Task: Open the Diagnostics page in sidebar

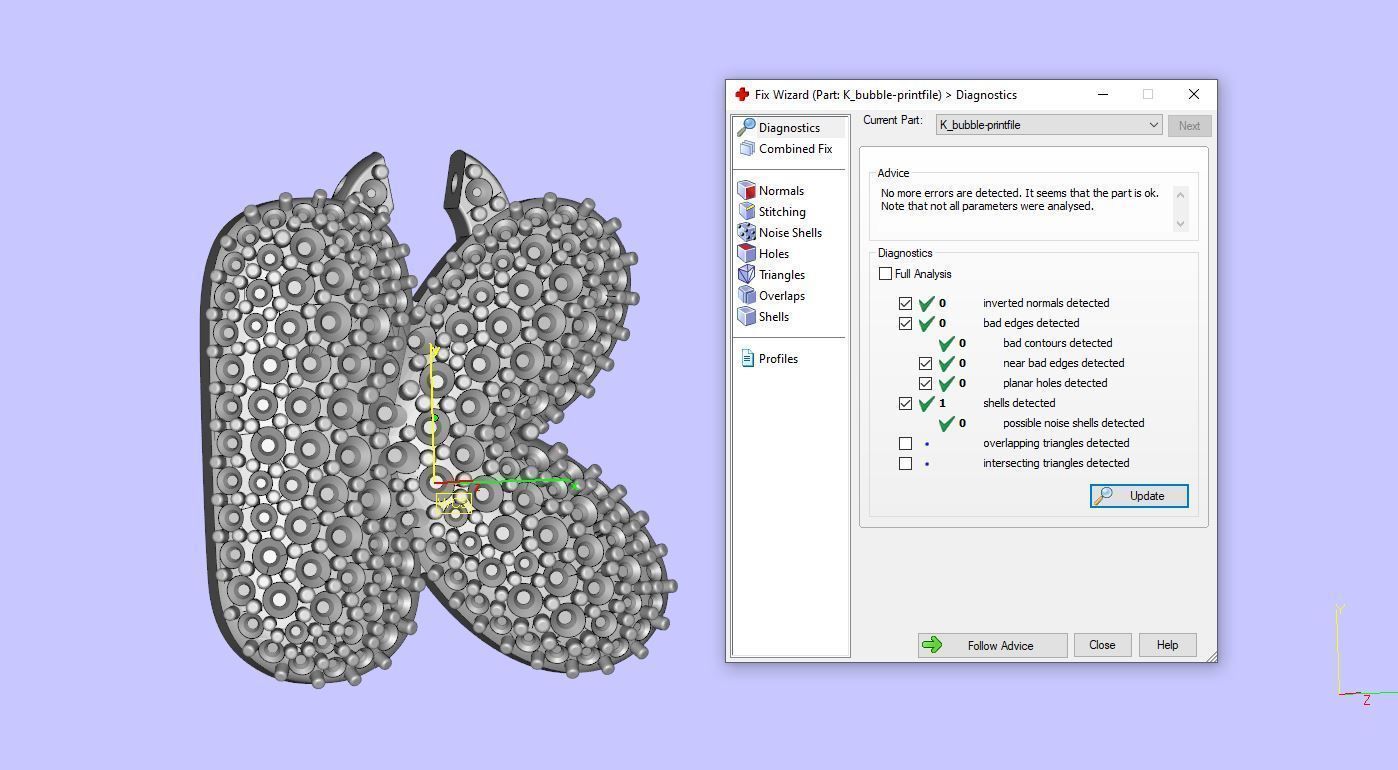Action: [x=789, y=127]
